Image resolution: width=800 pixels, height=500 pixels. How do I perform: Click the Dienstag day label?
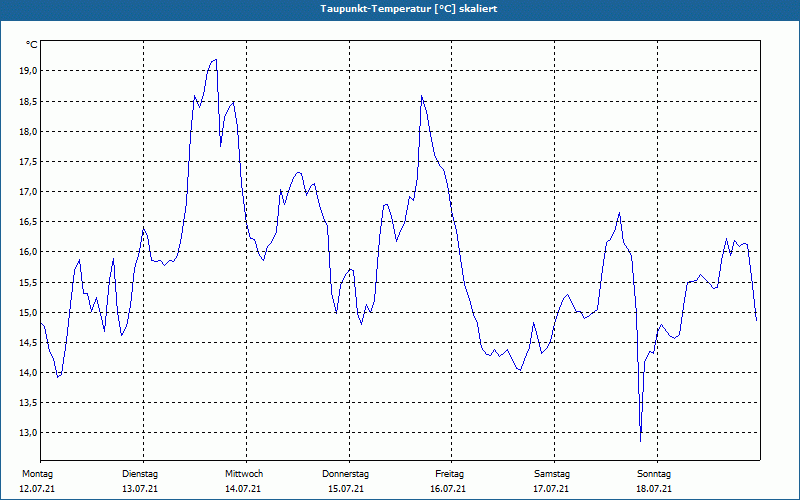point(140,474)
